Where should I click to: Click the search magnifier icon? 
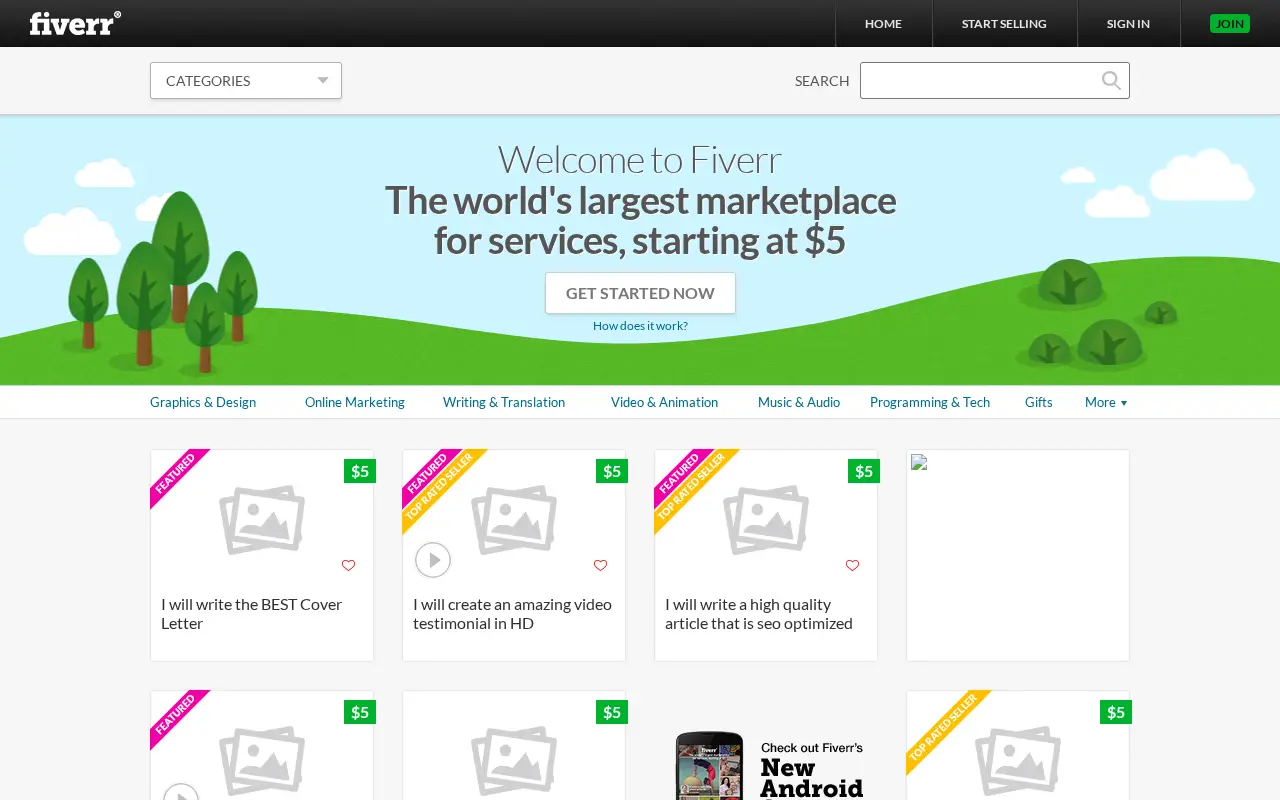pyautogui.click(x=1111, y=81)
